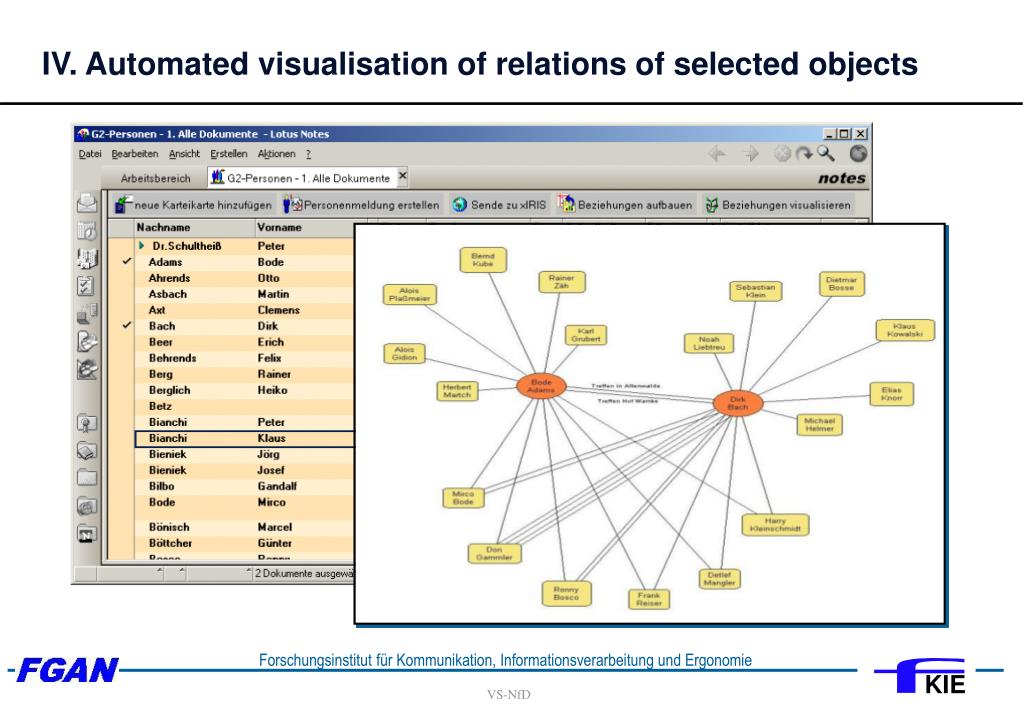This screenshot has width=1023, height=708.
Task: Click the Harry Kleinschmidt graph node
Action: click(775, 525)
